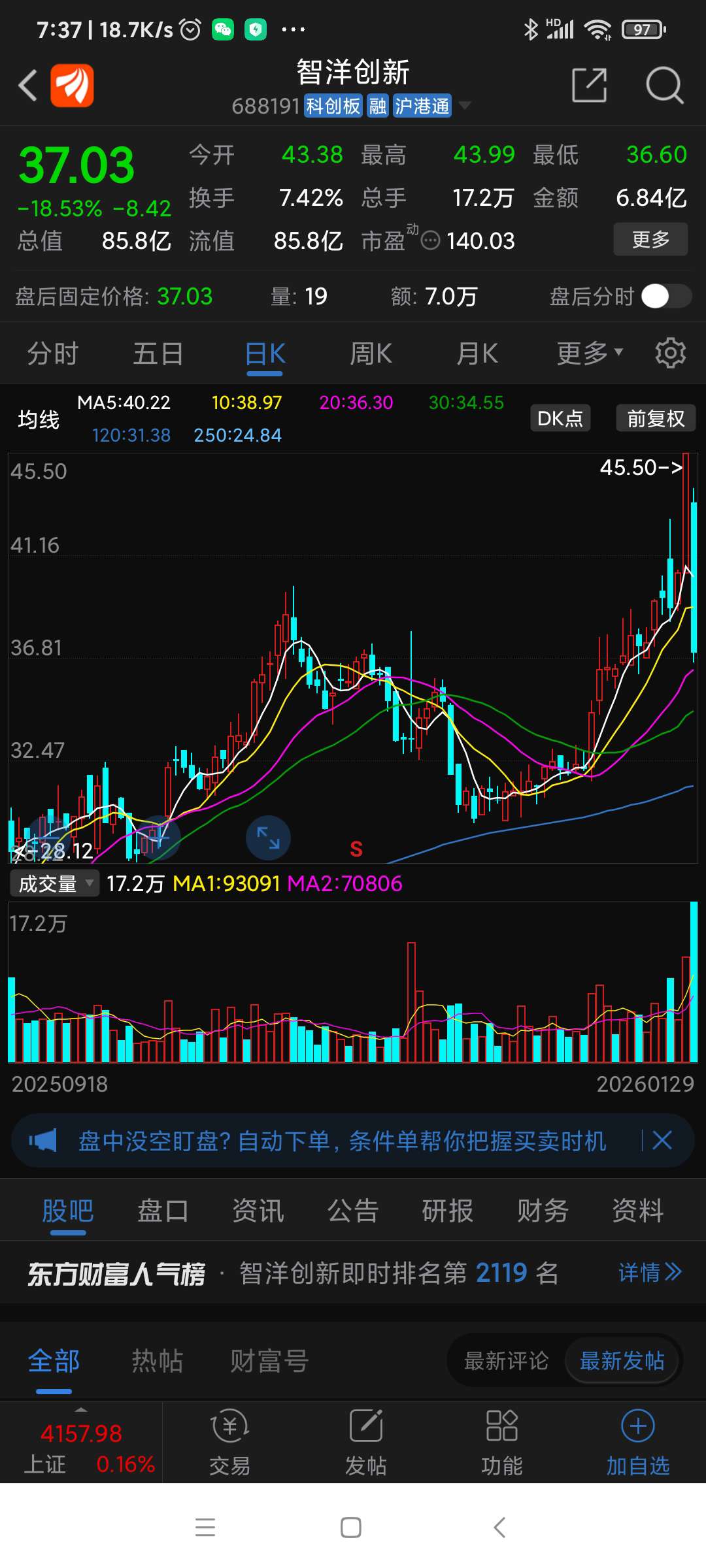Image resolution: width=706 pixels, height=1568 pixels.
Task: Open the 财务 finance tab
Action: pos(543,1211)
